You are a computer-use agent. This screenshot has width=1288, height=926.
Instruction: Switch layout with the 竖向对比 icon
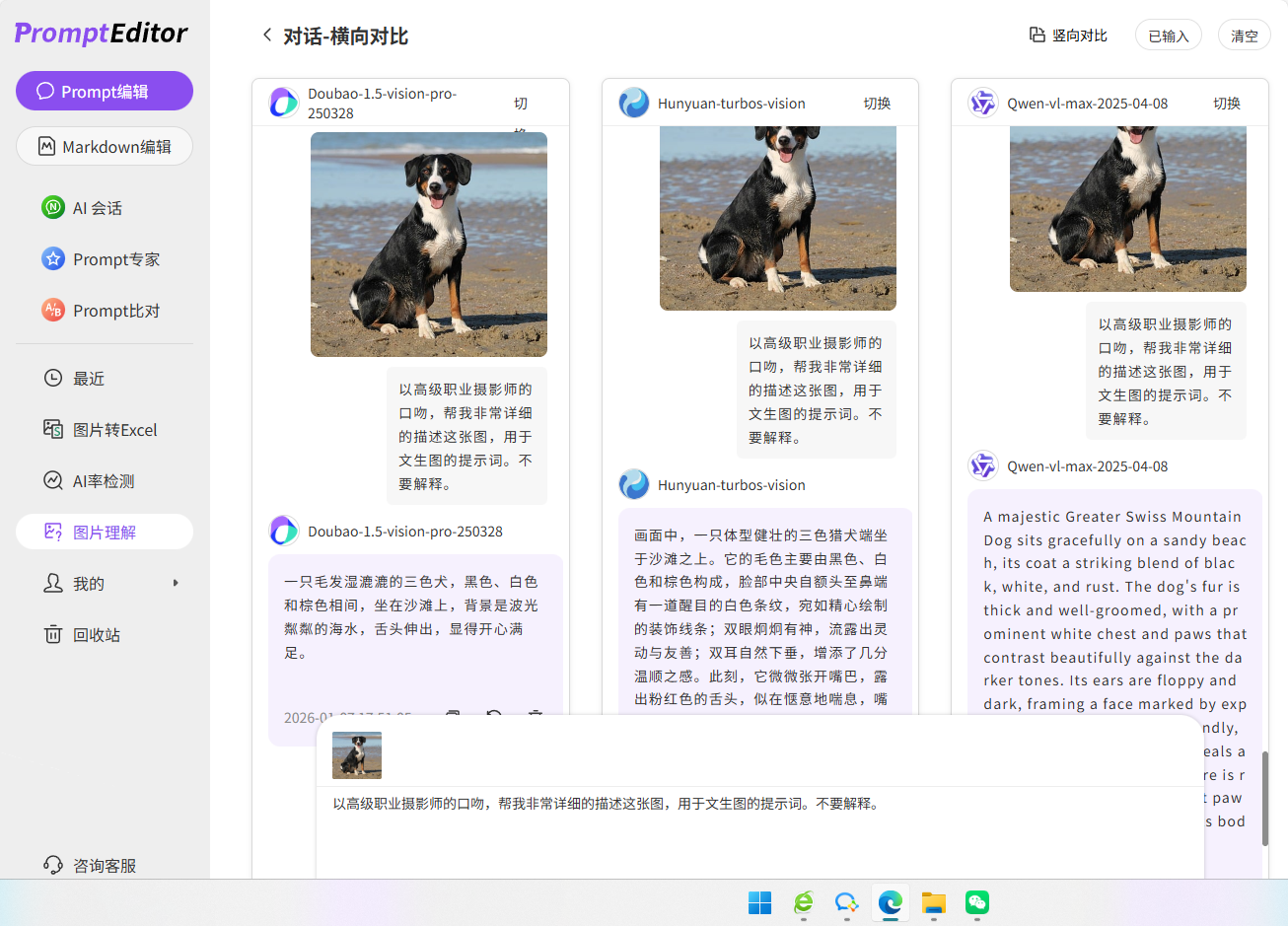(1035, 35)
